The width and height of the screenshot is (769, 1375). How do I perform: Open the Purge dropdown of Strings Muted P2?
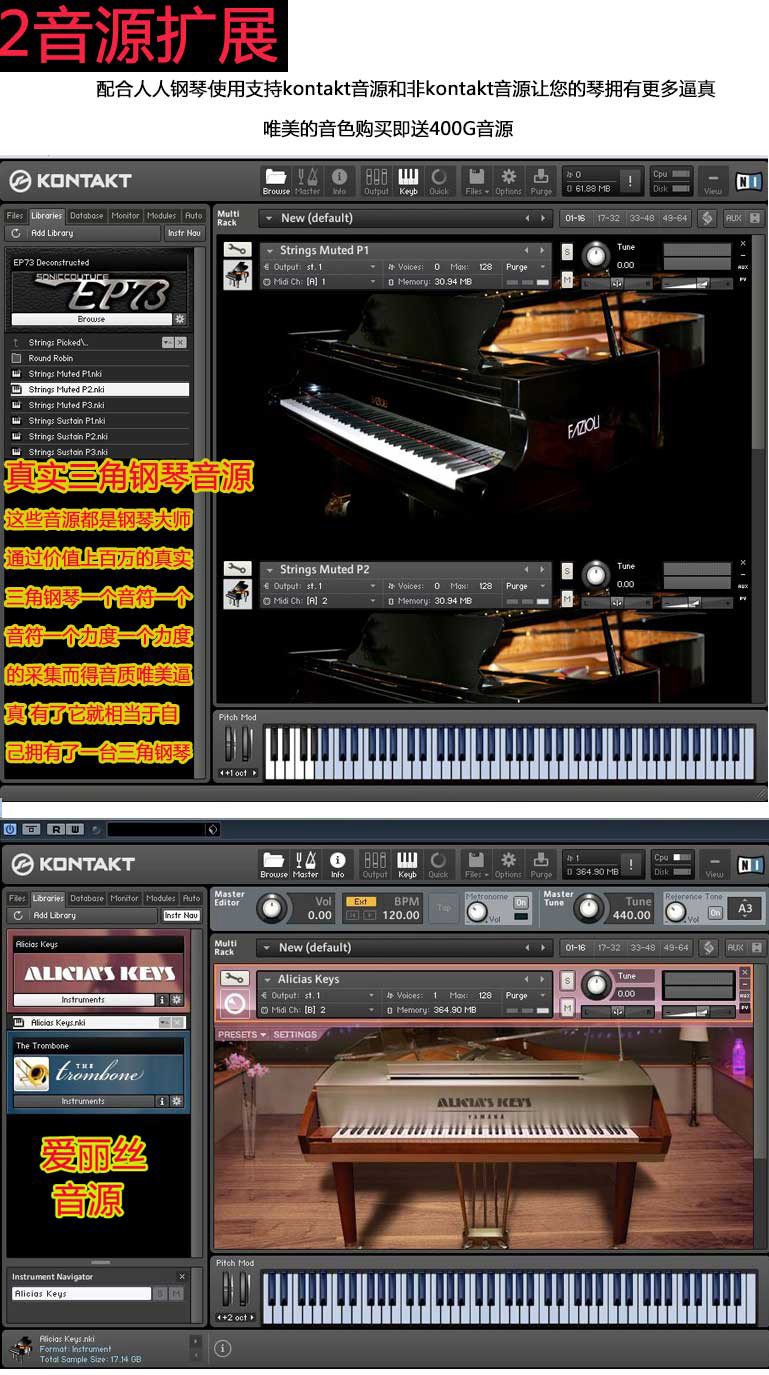[526, 586]
